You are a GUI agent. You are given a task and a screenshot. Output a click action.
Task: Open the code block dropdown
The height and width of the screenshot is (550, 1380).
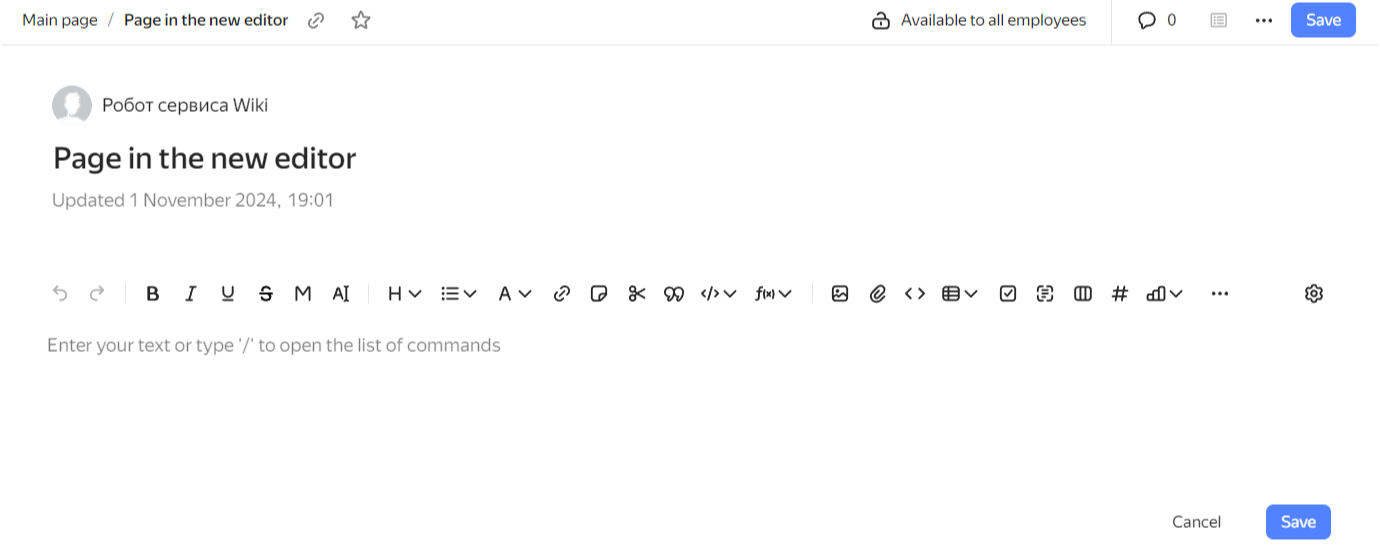coord(718,294)
